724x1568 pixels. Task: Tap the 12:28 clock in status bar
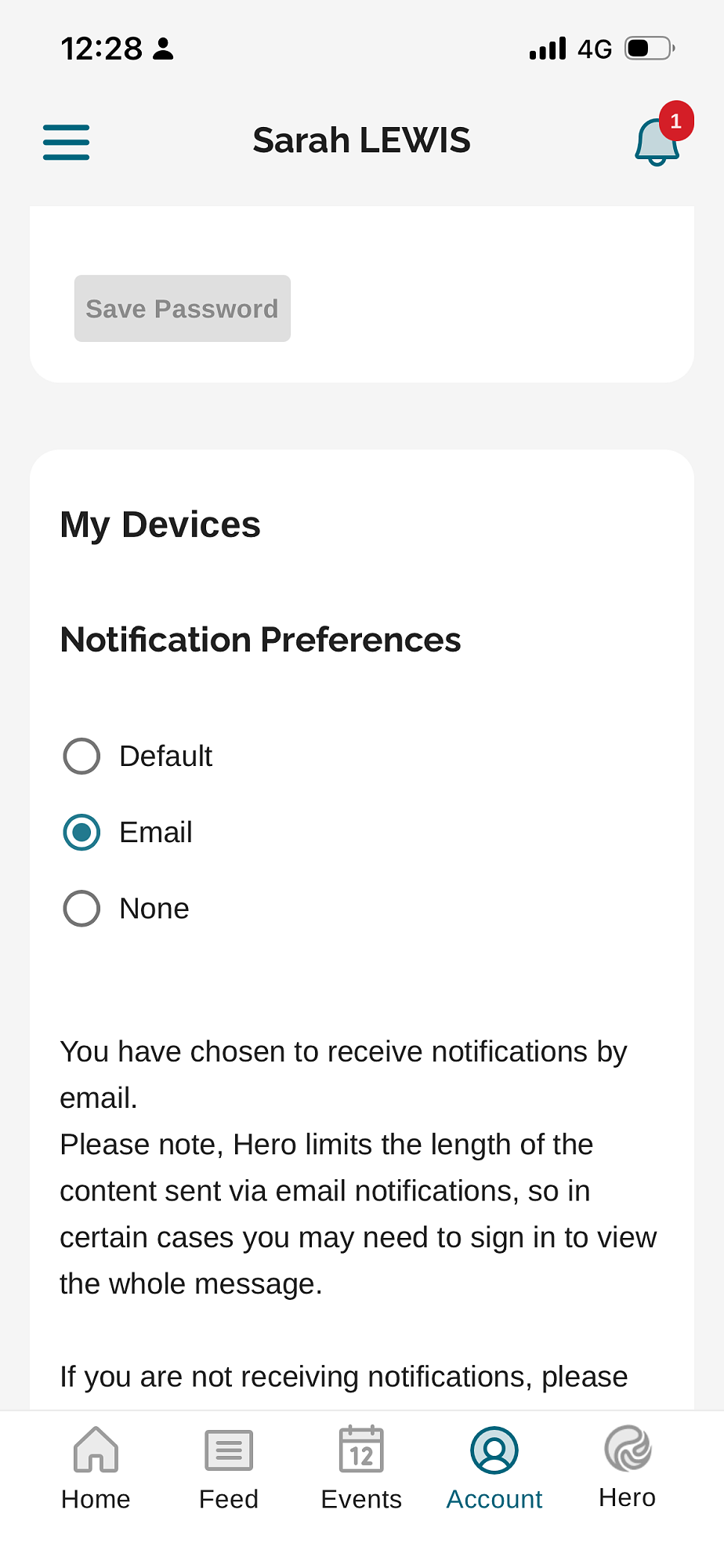[102, 49]
